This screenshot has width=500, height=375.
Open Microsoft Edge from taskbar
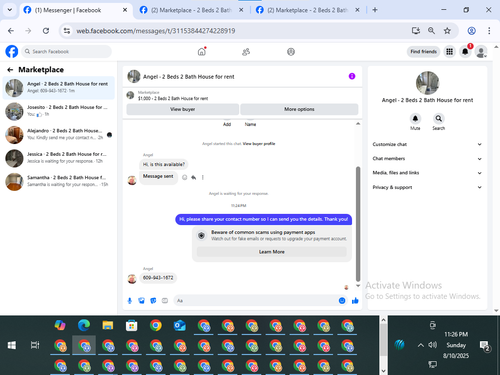(84, 325)
